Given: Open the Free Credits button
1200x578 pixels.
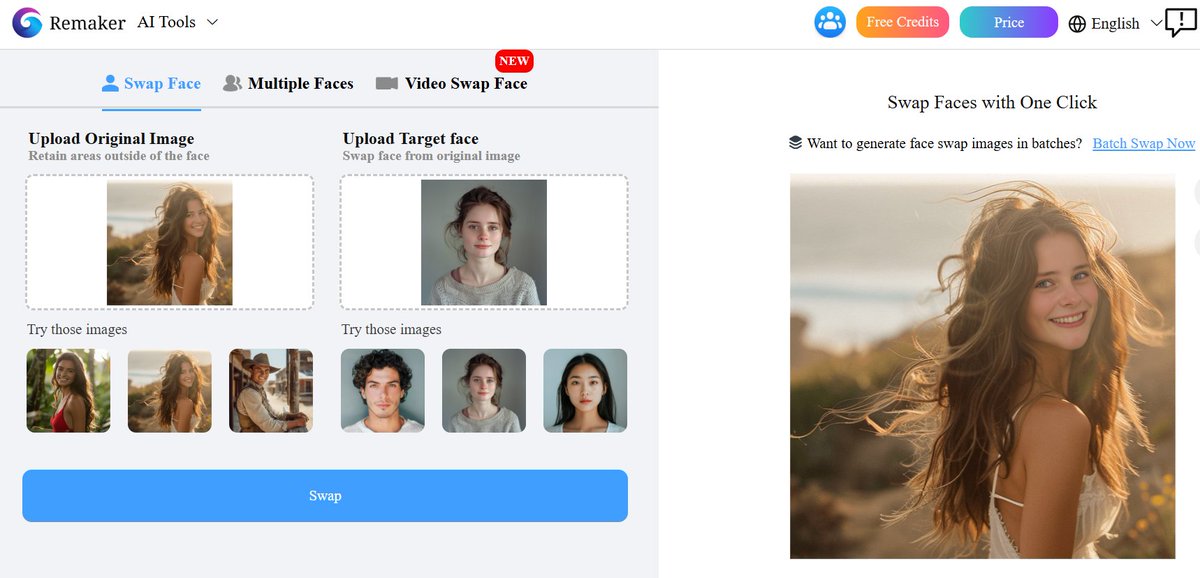Looking at the screenshot, I should pos(902,22).
